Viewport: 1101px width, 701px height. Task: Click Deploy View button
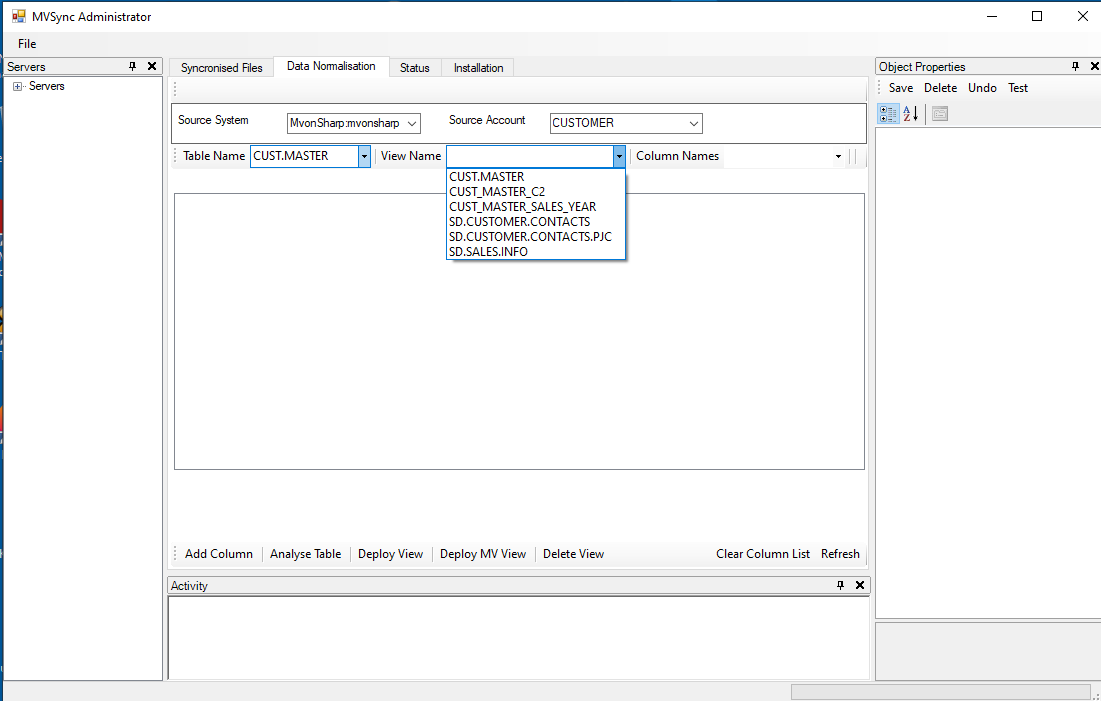(x=390, y=553)
